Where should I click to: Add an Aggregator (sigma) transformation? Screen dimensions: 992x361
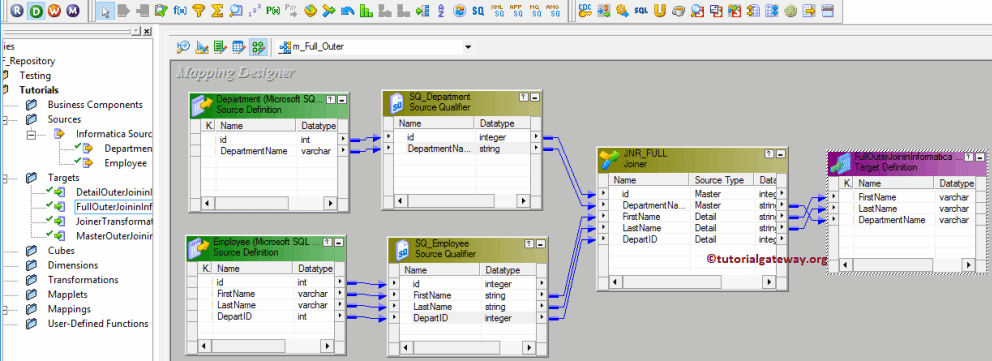coord(217,11)
